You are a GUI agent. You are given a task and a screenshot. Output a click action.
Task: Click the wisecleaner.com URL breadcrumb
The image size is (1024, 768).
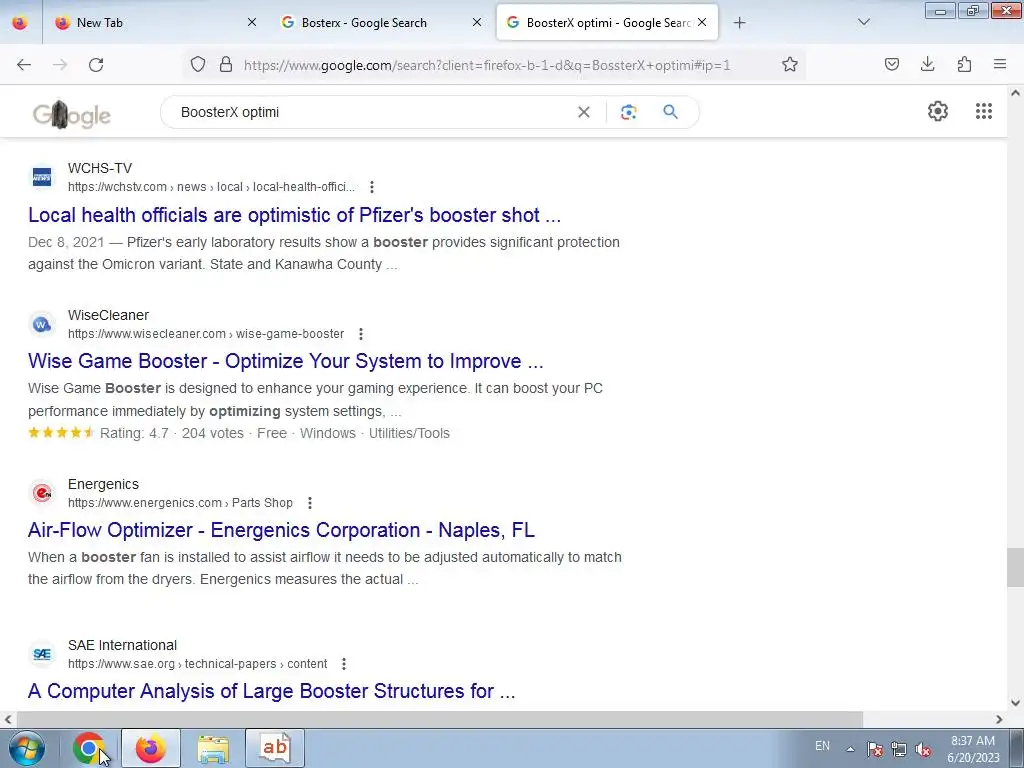pos(206,334)
